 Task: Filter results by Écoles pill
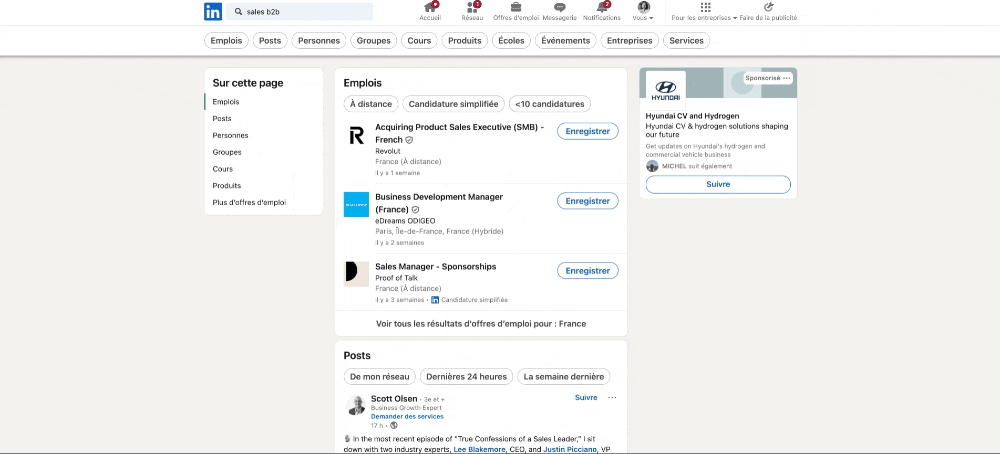pos(511,41)
